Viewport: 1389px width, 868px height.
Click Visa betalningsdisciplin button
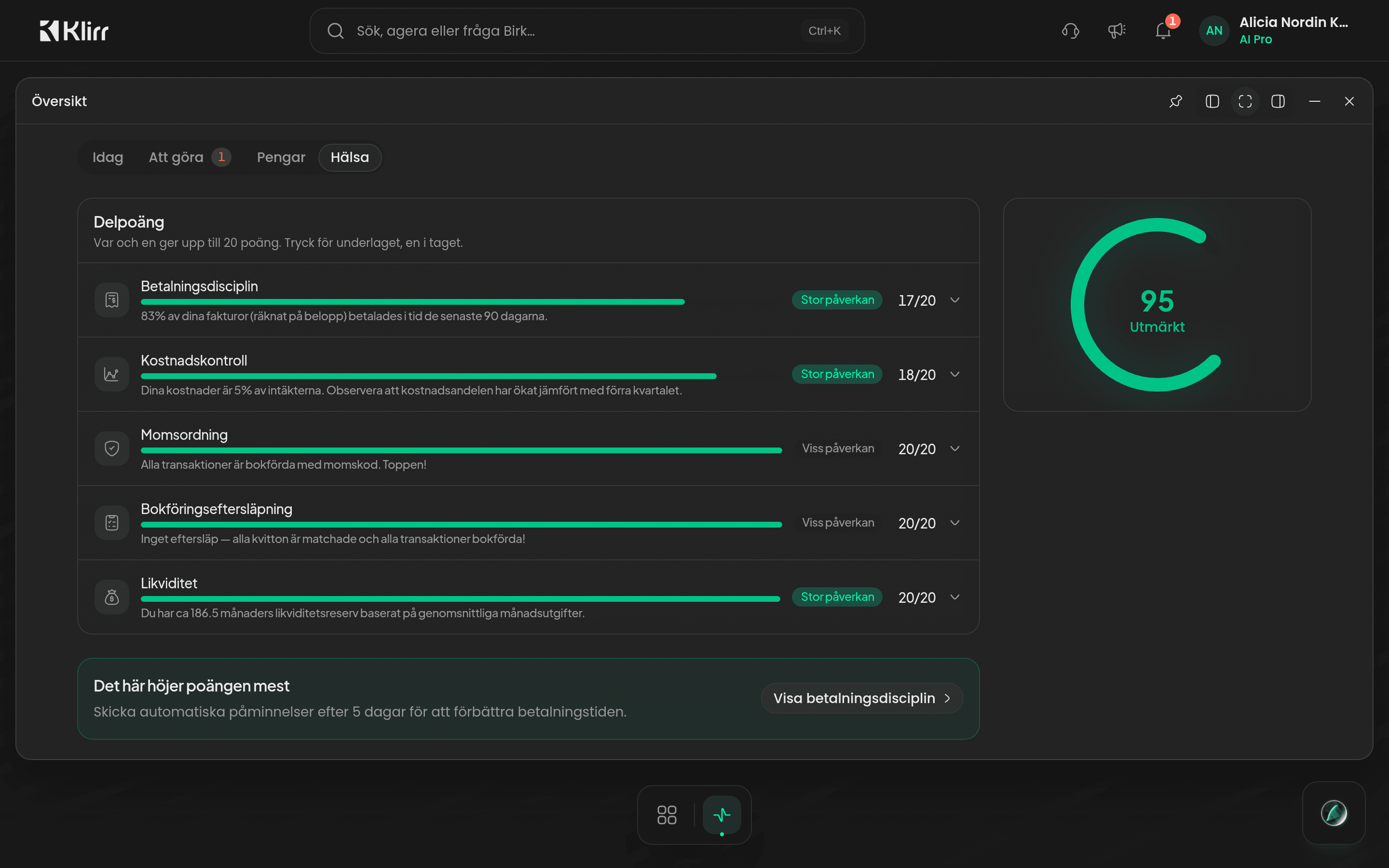[x=861, y=698]
